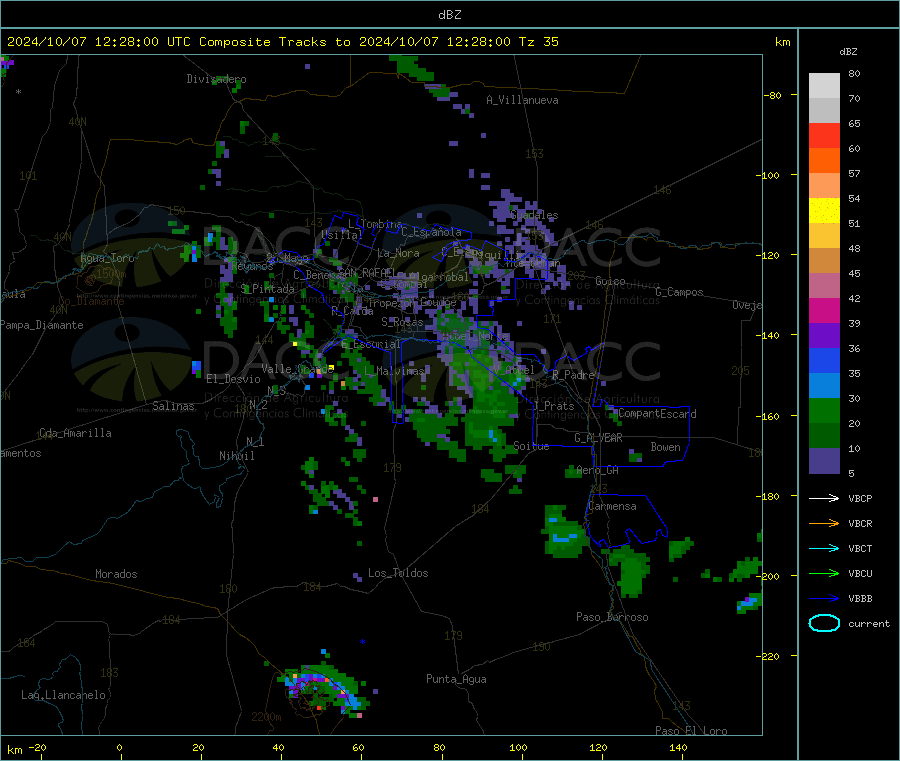Click the 'Punta_Agua' map label
Image resolution: width=900 pixels, height=761 pixels.
(x=456, y=679)
